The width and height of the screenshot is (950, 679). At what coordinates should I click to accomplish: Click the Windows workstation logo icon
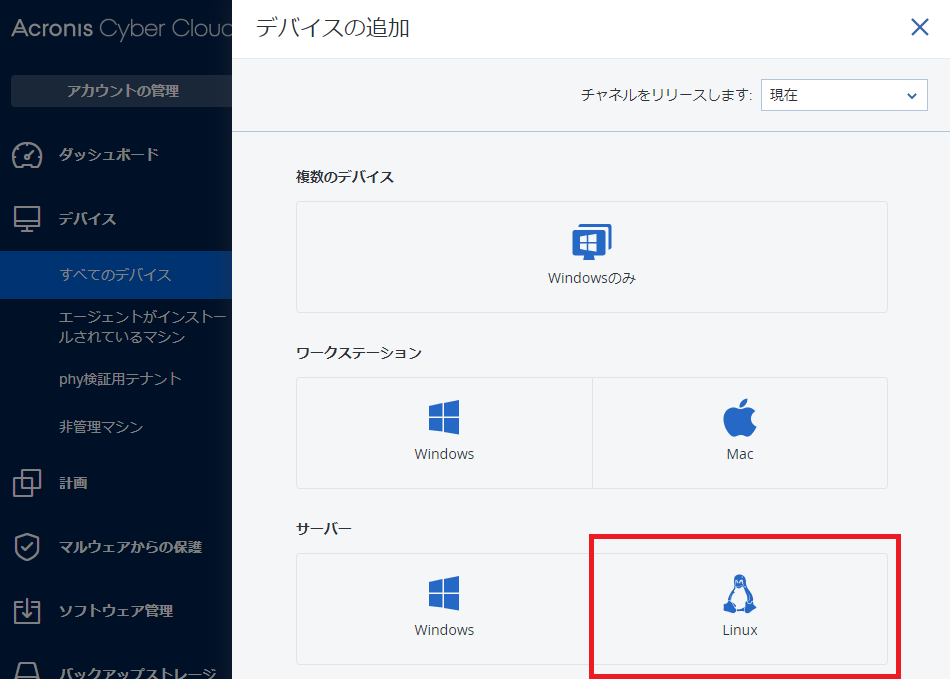[x=444, y=416]
